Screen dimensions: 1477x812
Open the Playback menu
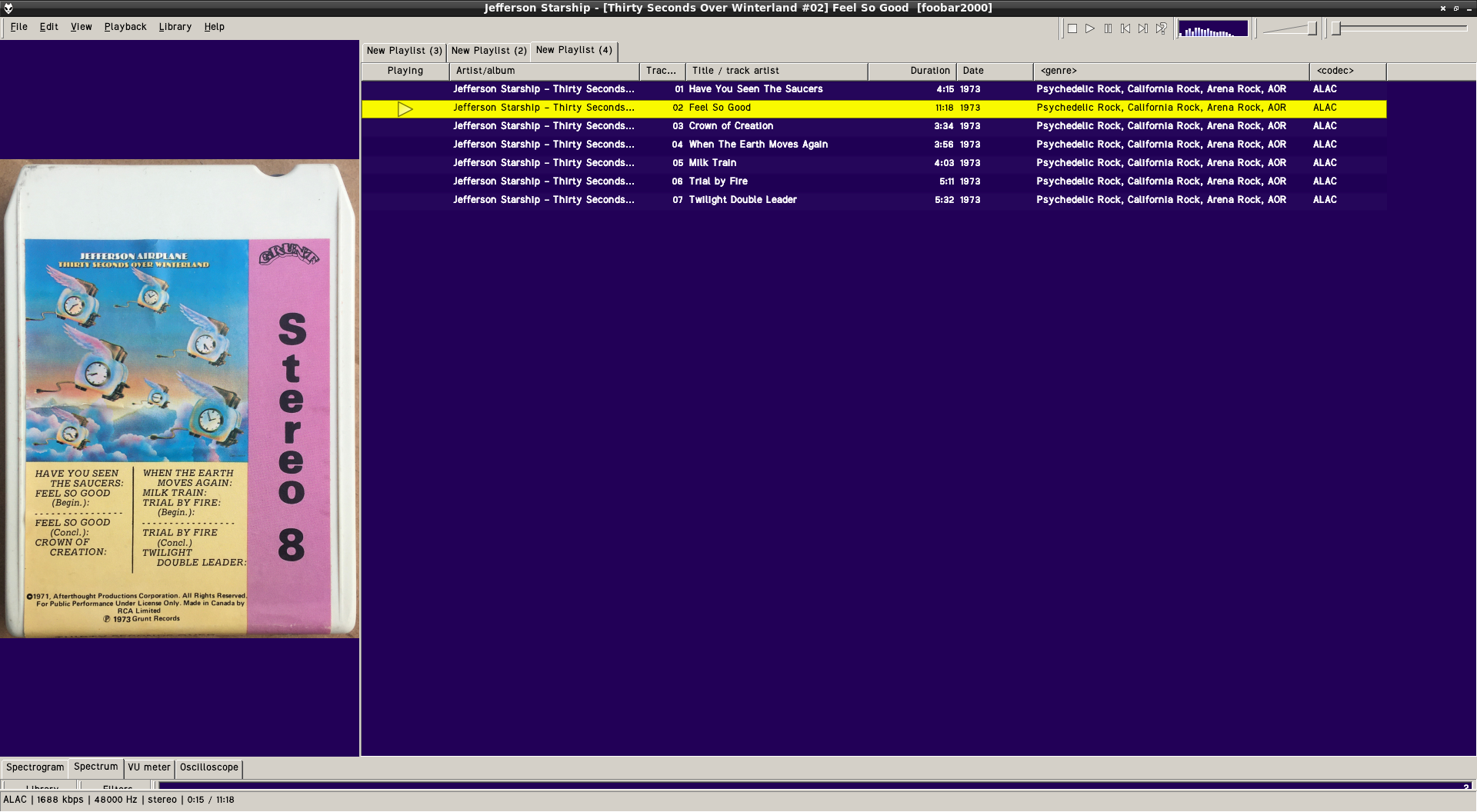pyautogui.click(x=125, y=27)
